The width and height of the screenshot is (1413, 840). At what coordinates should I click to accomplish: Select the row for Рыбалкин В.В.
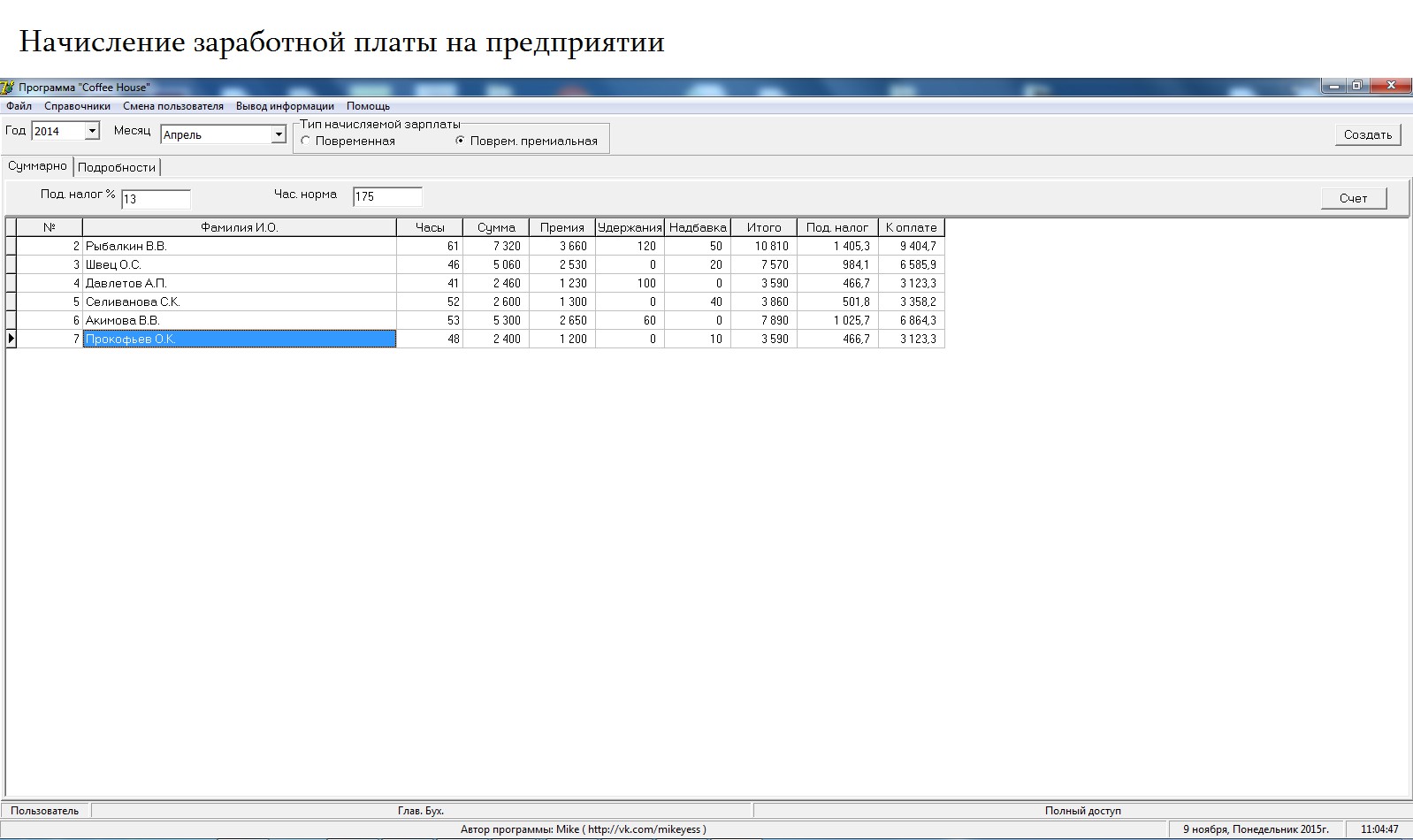point(476,246)
